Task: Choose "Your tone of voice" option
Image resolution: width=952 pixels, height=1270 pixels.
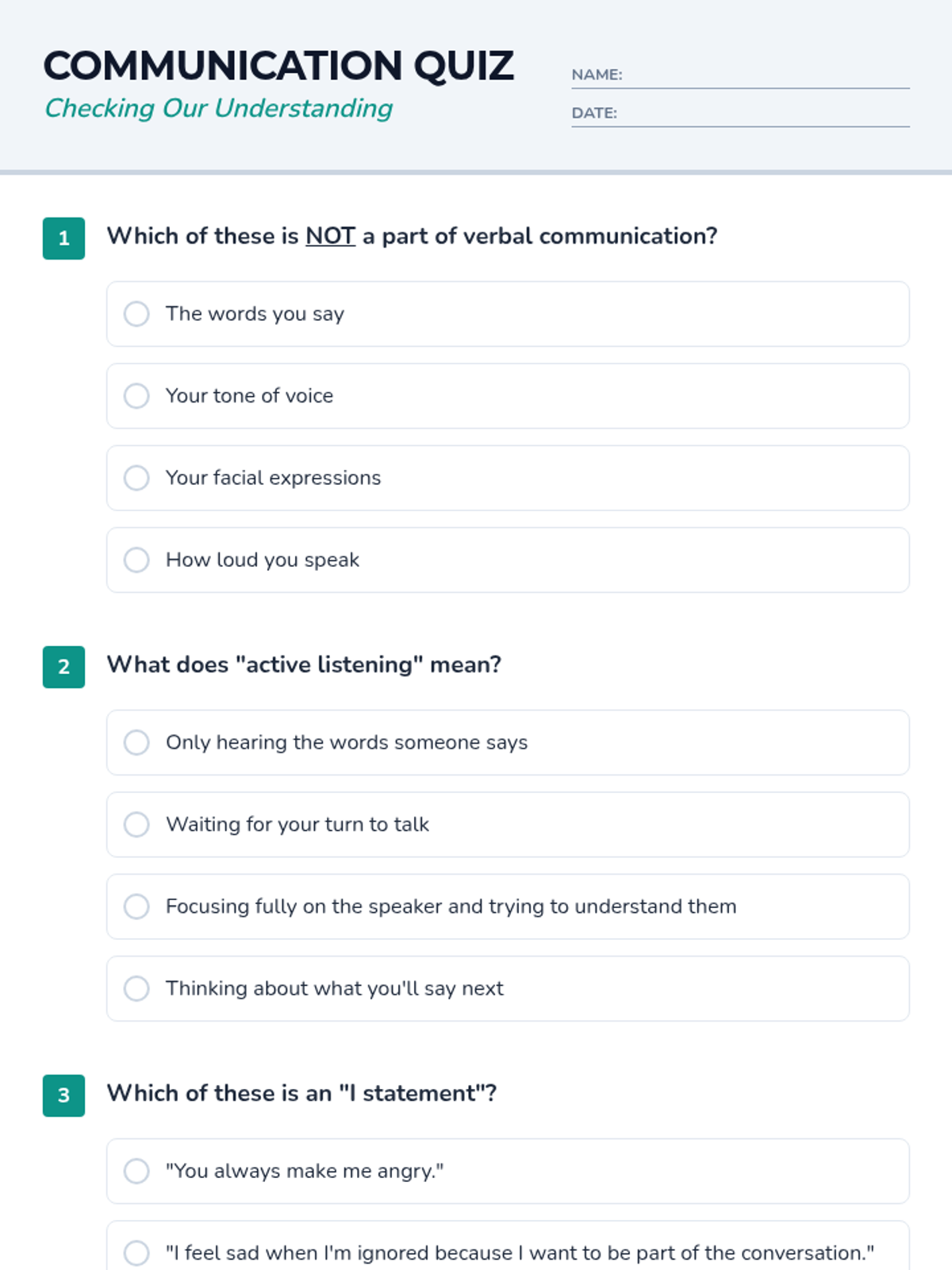Action: 136,395
